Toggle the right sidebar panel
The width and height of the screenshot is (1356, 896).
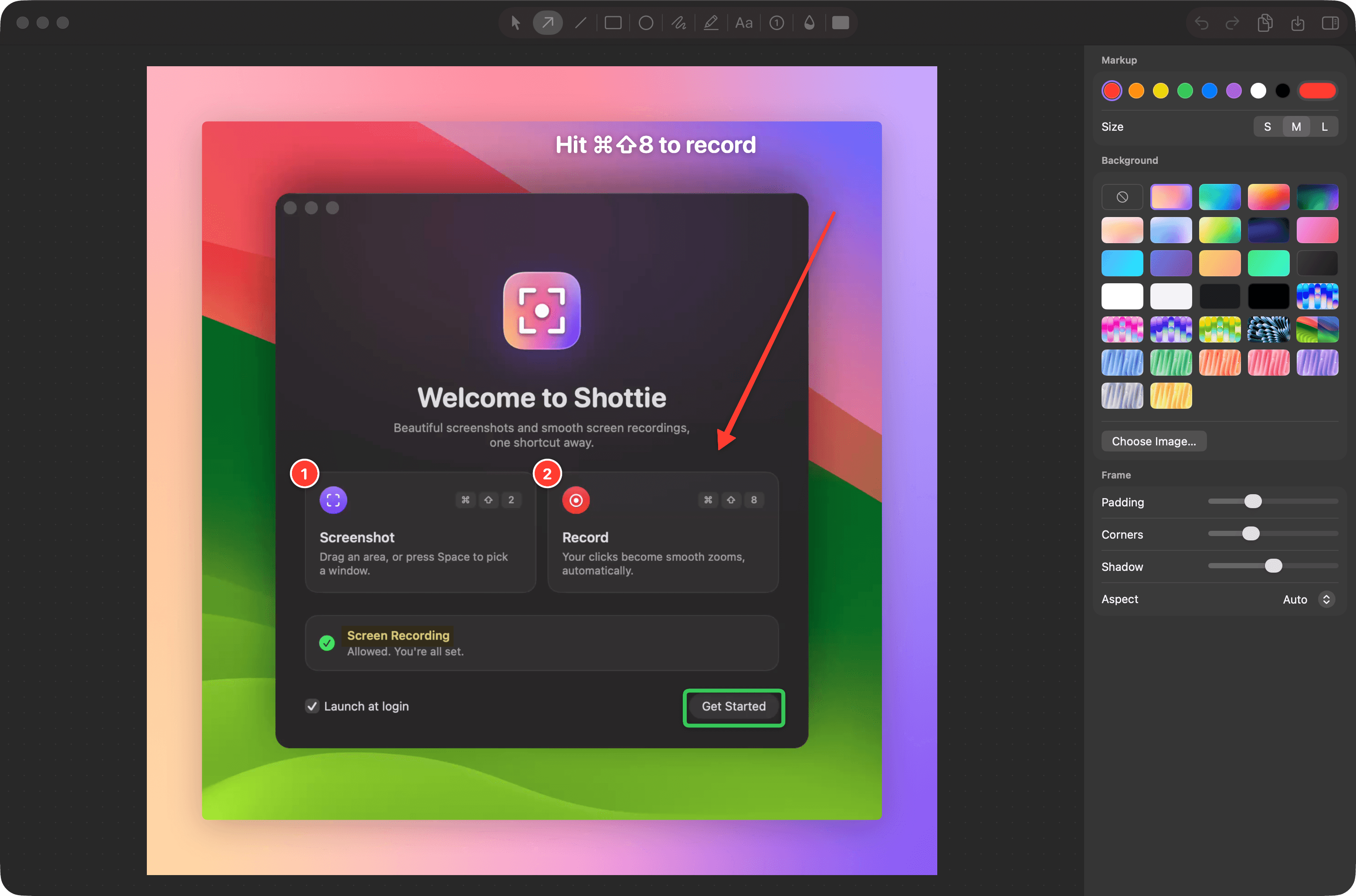(x=1330, y=23)
